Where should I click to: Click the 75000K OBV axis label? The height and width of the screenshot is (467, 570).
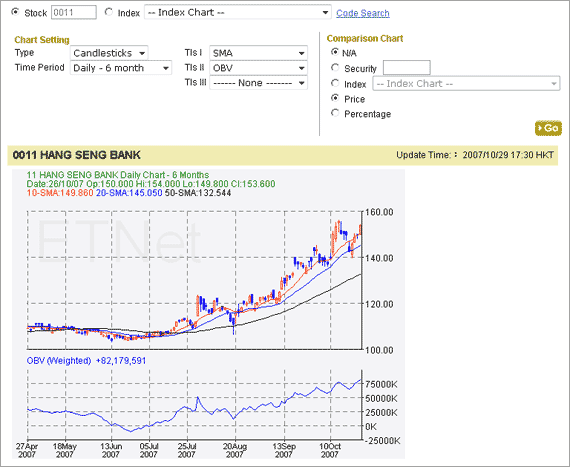tap(381, 385)
